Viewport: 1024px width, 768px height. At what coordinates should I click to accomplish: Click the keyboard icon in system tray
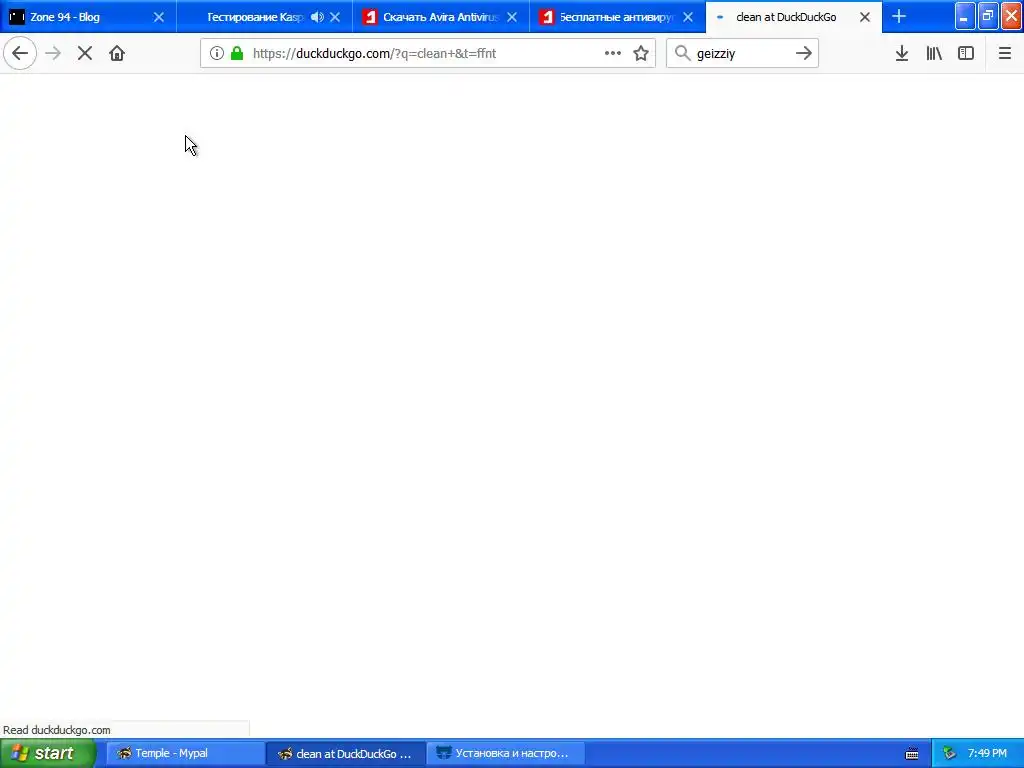click(x=912, y=754)
